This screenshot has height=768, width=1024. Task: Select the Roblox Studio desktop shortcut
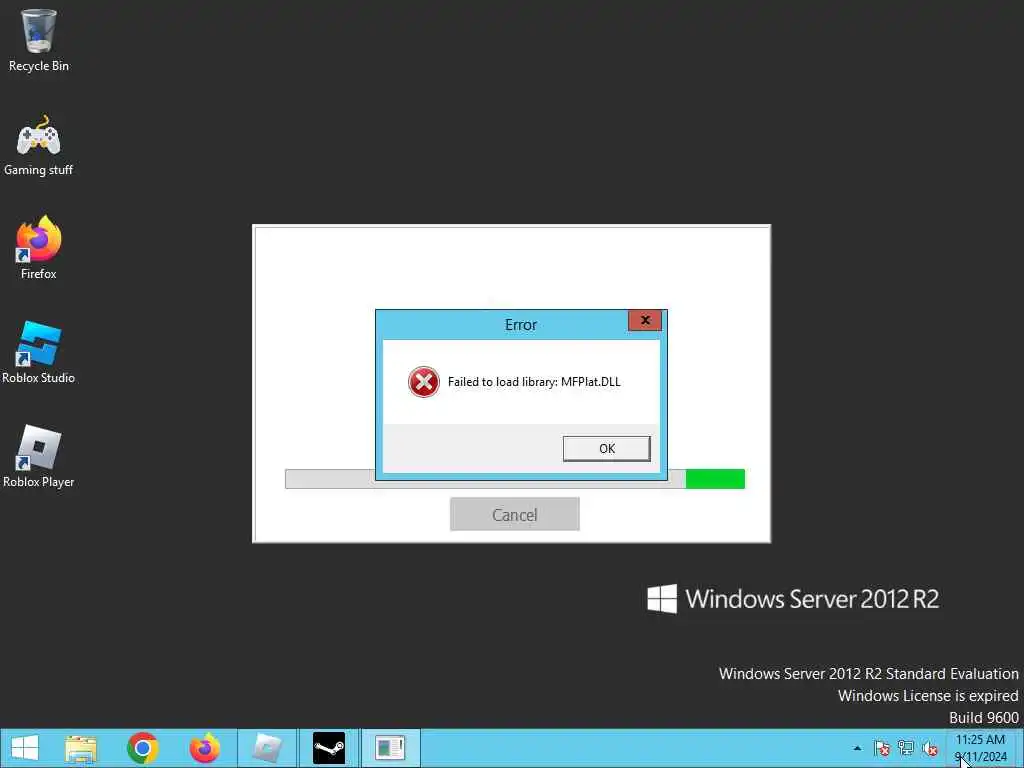[39, 353]
